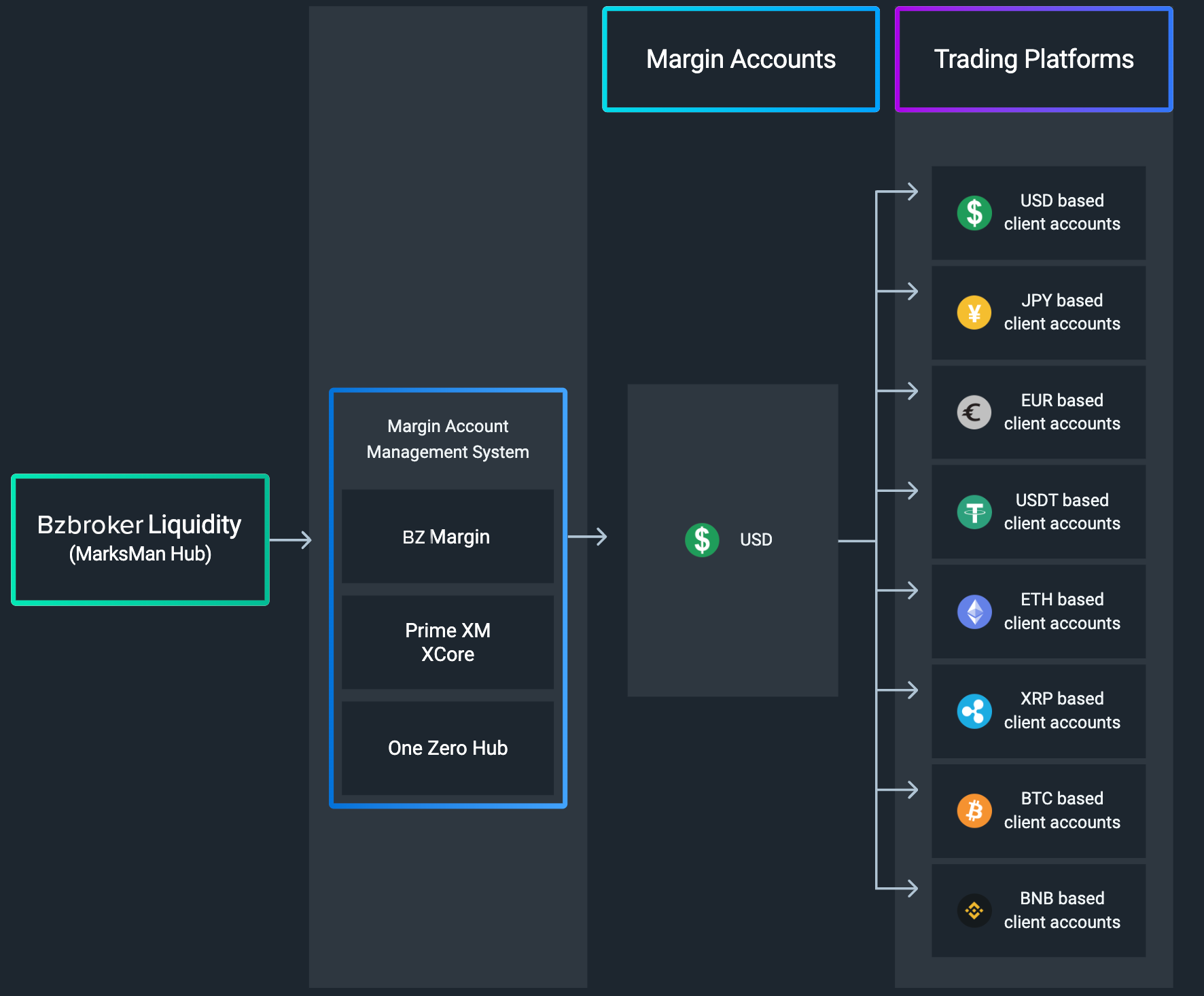Click the green dollar icon for USD client accounts
1204x996 pixels.
click(x=974, y=213)
